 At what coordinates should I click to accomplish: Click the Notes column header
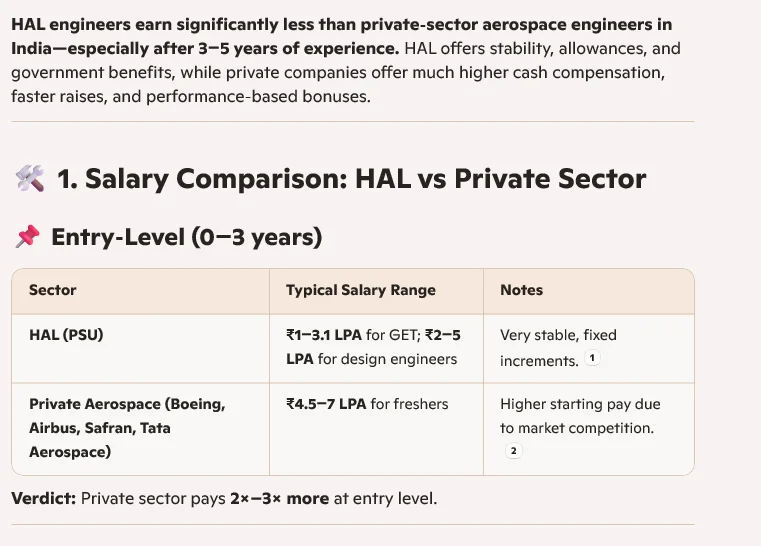(x=521, y=290)
